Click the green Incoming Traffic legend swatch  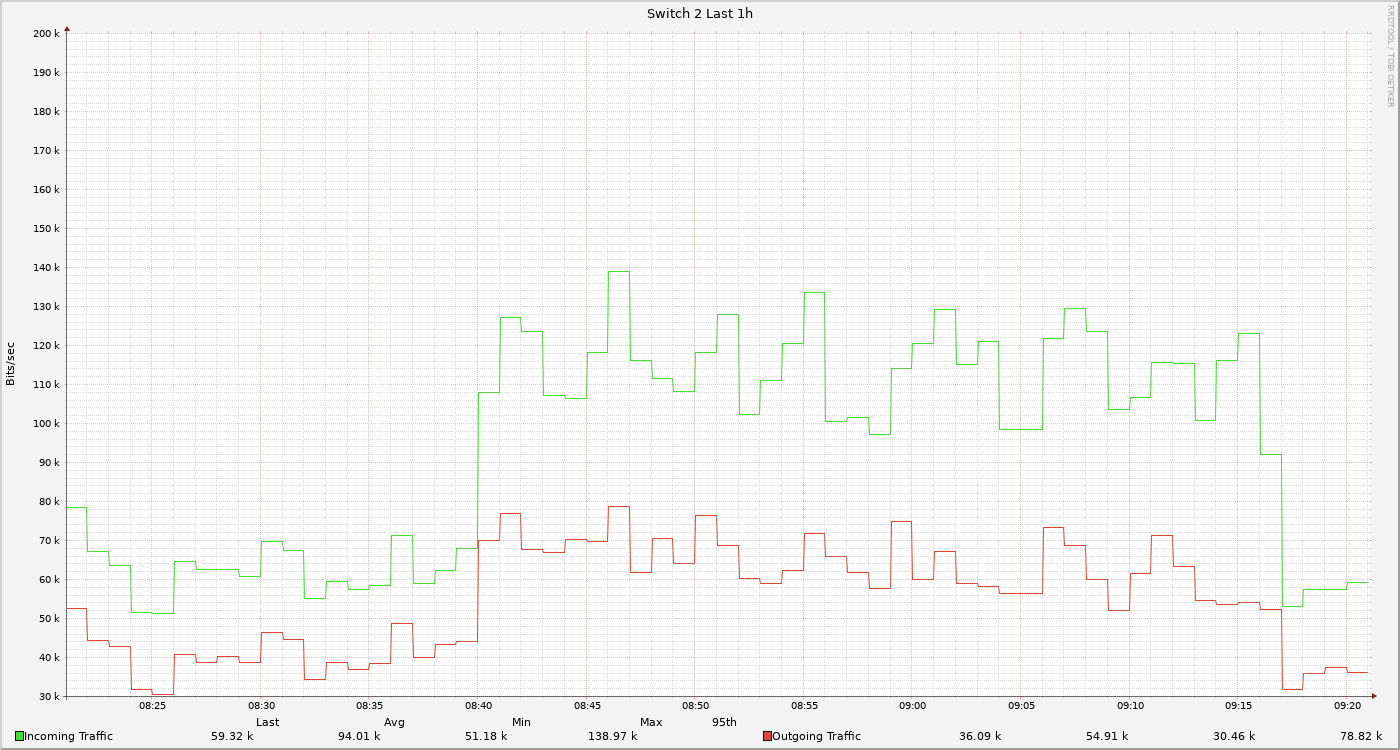tap(19, 736)
